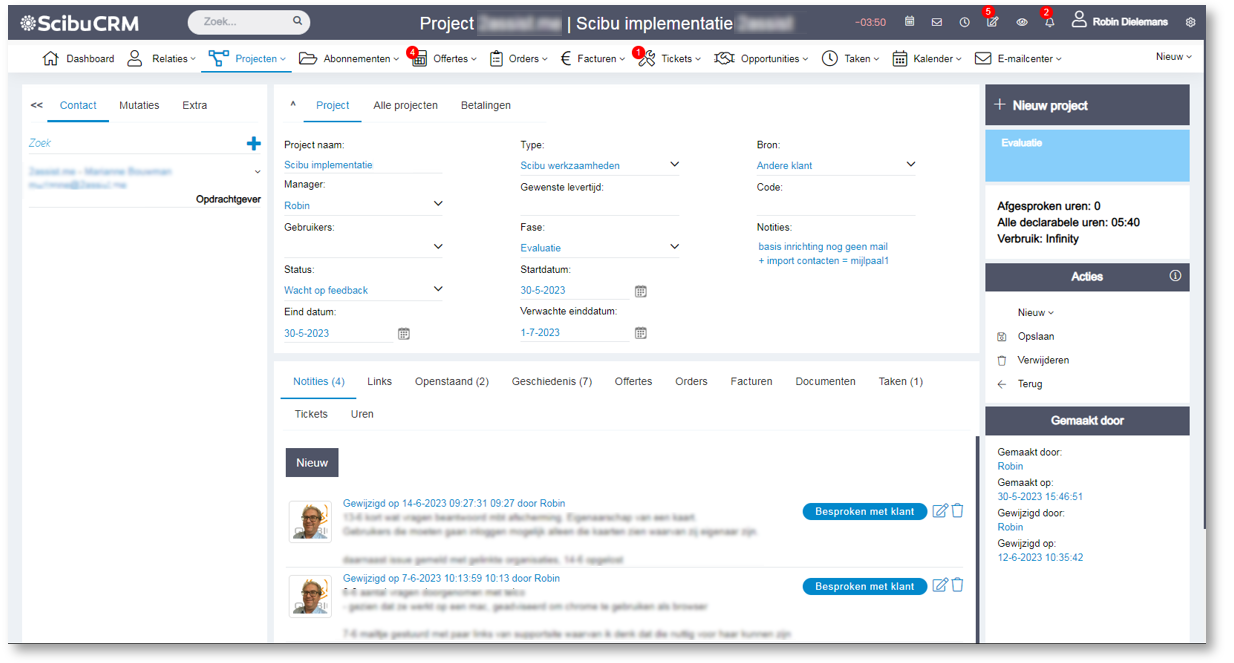Switch to the Betalingen tab
Screen dimensions: 1234x663
[x=486, y=105]
